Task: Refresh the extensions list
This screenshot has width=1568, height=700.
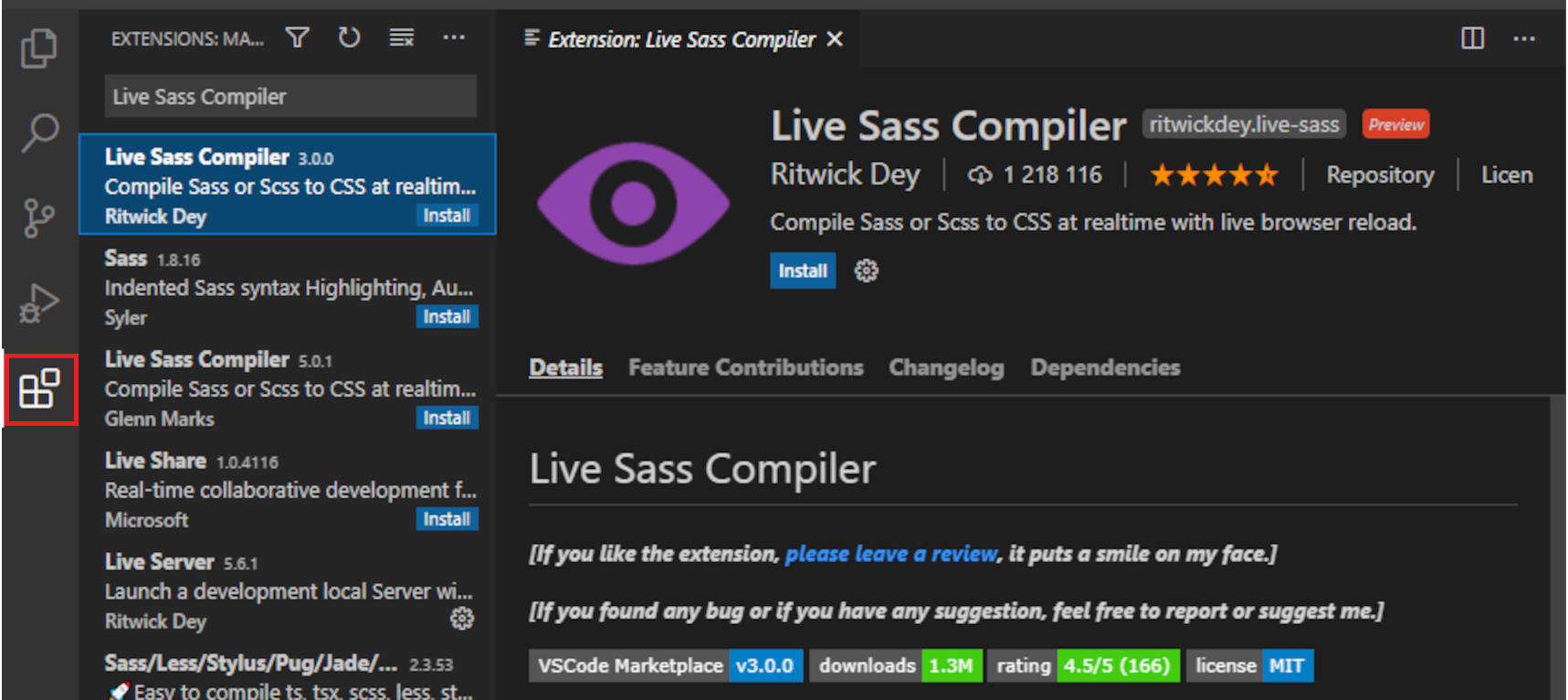Action: (349, 37)
